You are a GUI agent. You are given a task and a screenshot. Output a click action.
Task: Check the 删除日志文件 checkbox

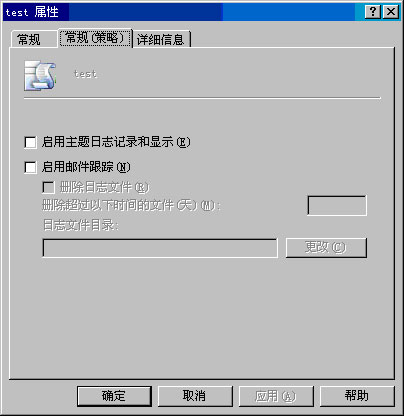[49, 187]
